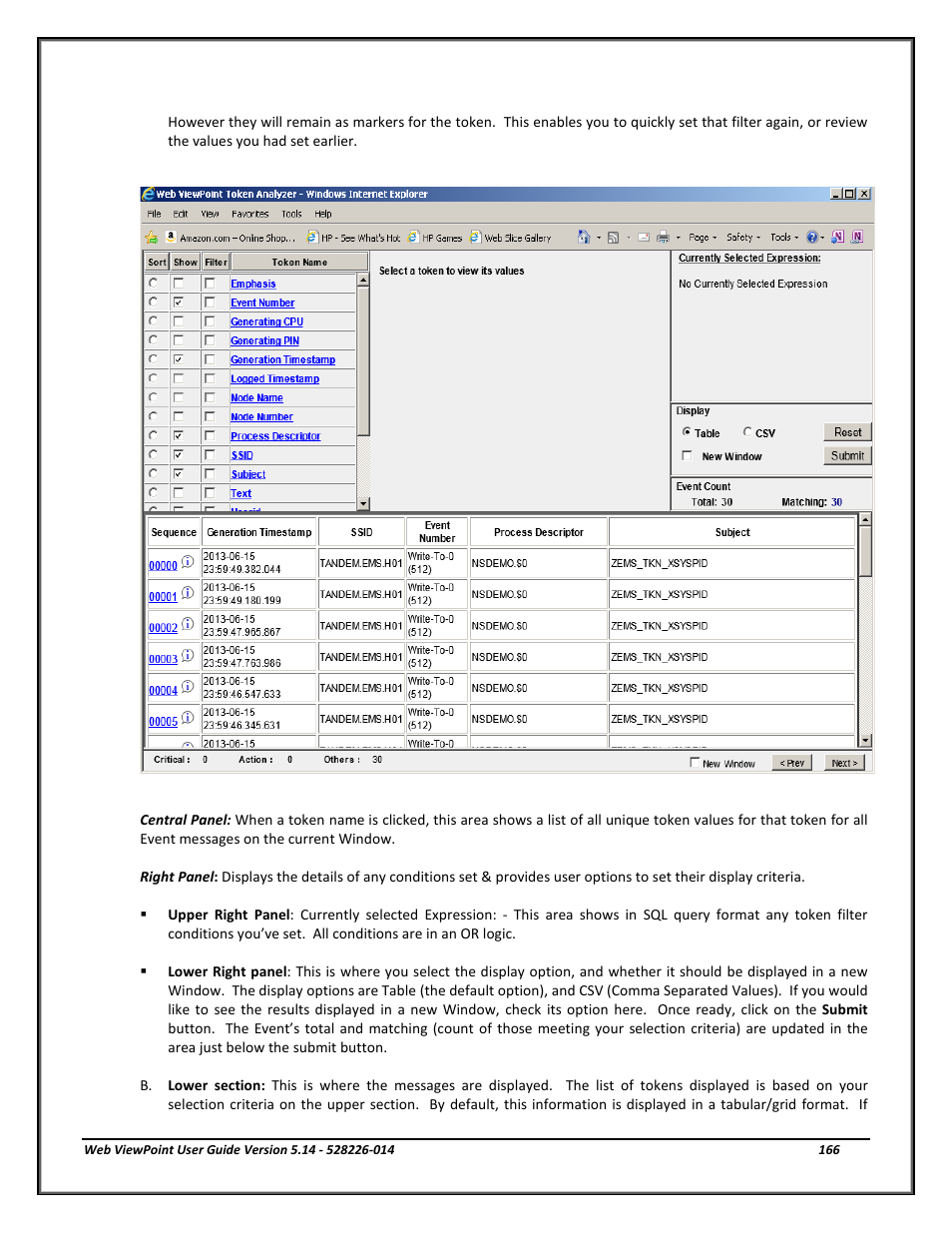Click the Prev page button
Viewport: 952px width, 1233px height.
(x=792, y=763)
